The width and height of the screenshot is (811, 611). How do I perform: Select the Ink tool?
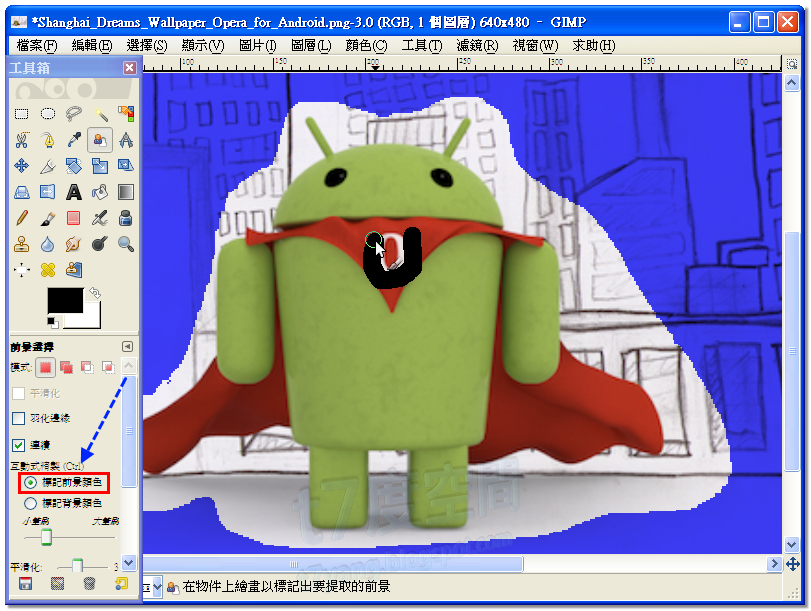(126, 218)
